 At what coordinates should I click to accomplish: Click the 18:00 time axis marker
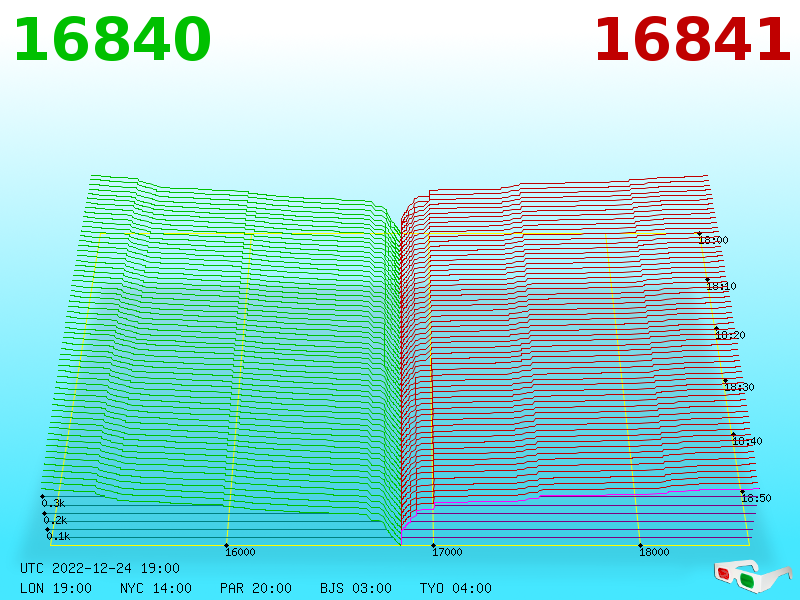click(x=713, y=240)
